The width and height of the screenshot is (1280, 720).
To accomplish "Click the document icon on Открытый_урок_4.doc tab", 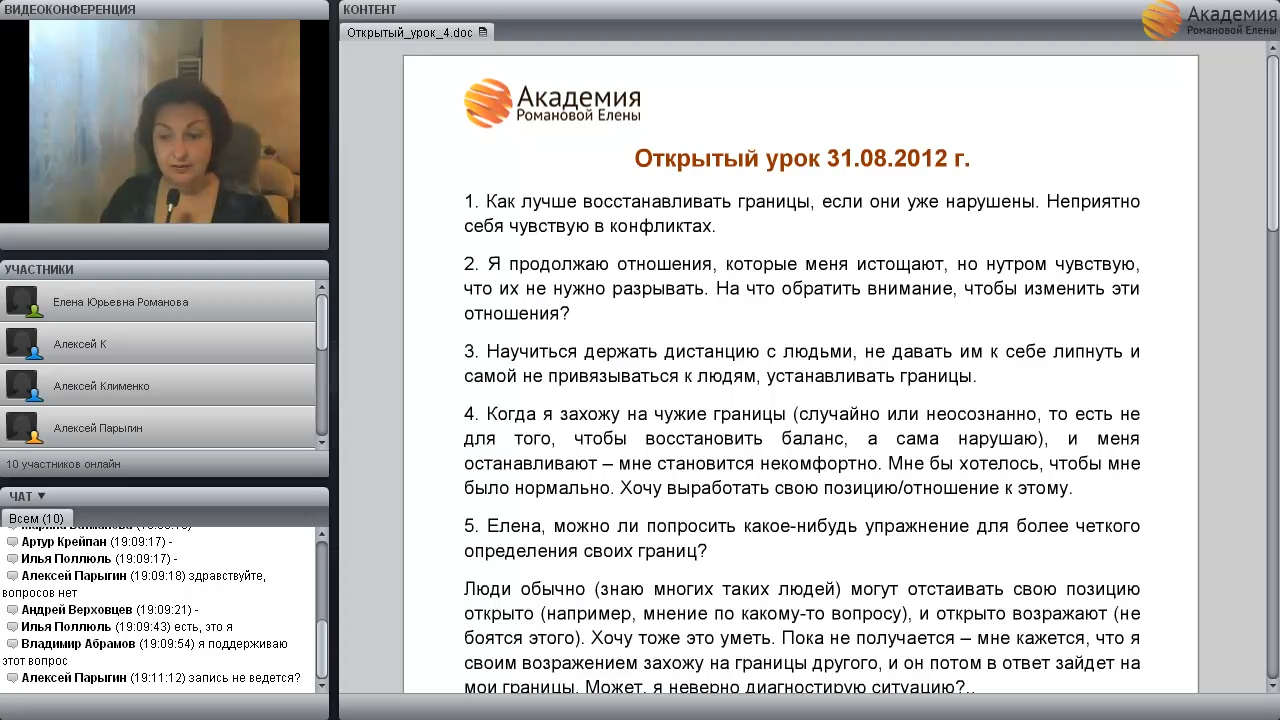I will 483,32.
